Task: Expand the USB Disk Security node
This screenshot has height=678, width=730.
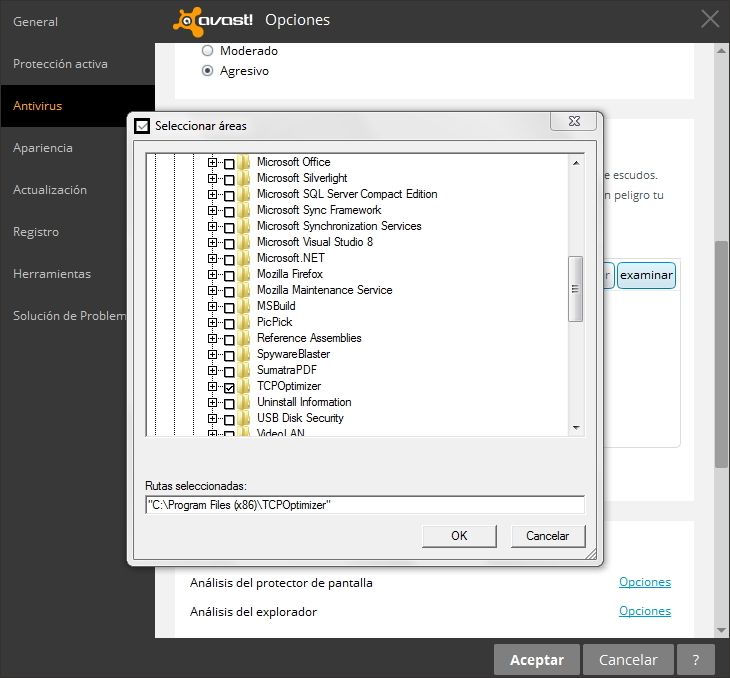Action: [212, 418]
